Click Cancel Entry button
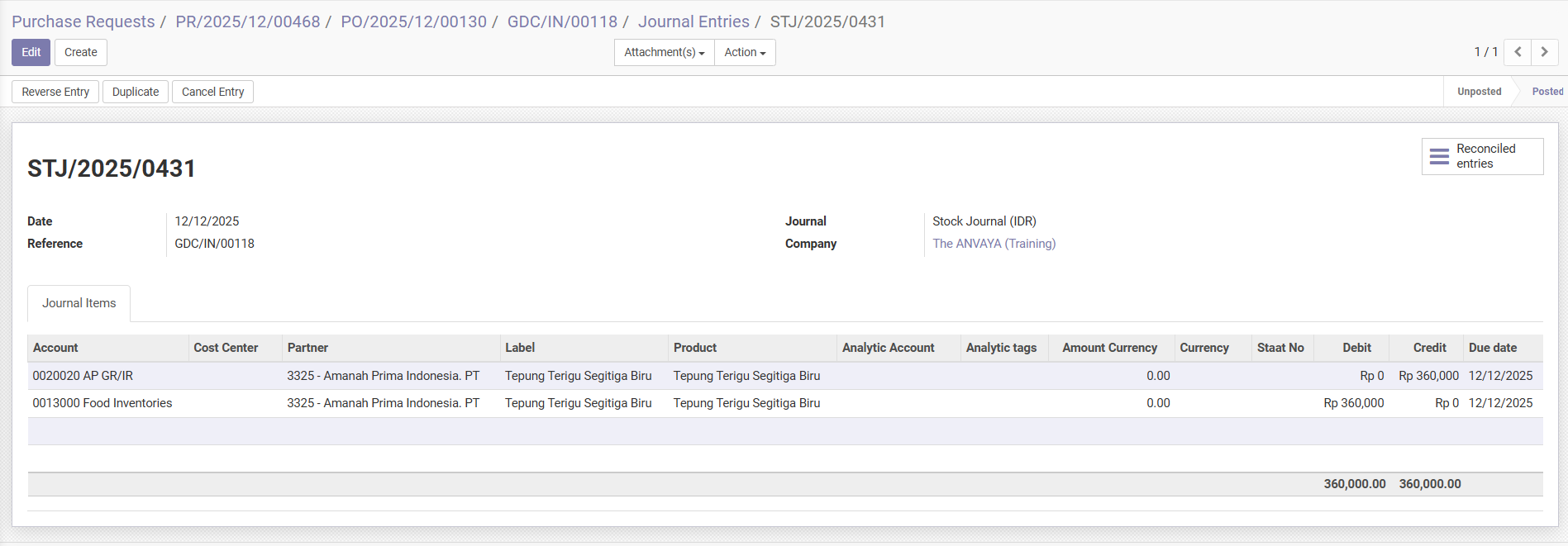 (x=212, y=92)
